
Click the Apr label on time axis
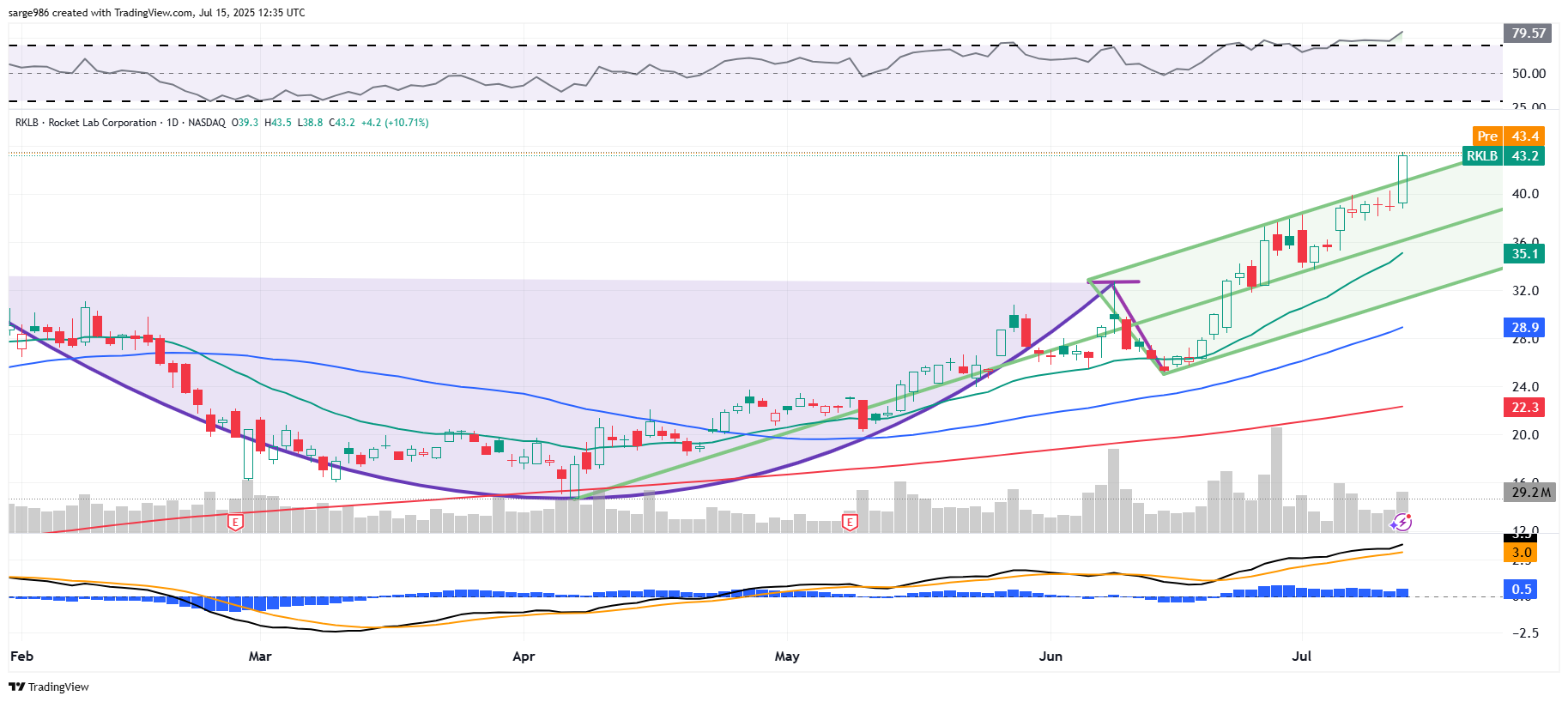pyautogui.click(x=524, y=657)
